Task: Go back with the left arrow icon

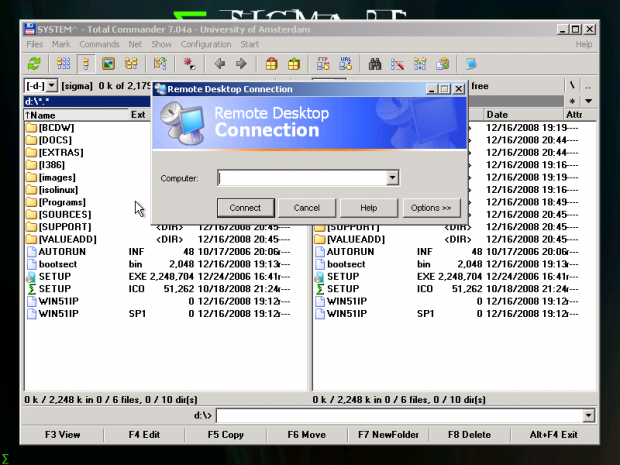Action: 219,64
